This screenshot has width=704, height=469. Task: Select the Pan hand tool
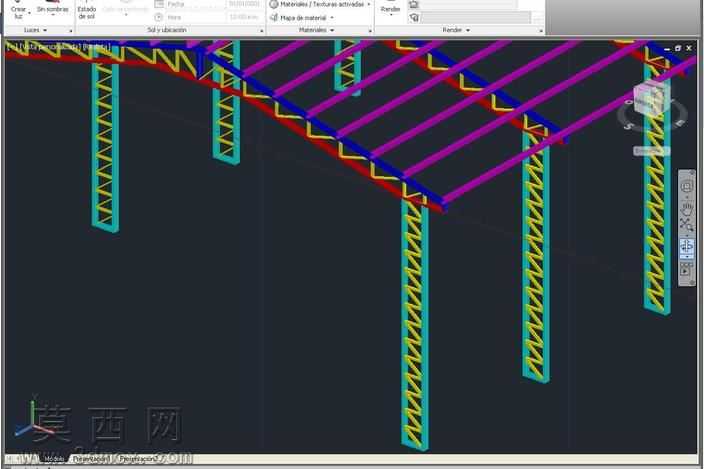click(687, 208)
